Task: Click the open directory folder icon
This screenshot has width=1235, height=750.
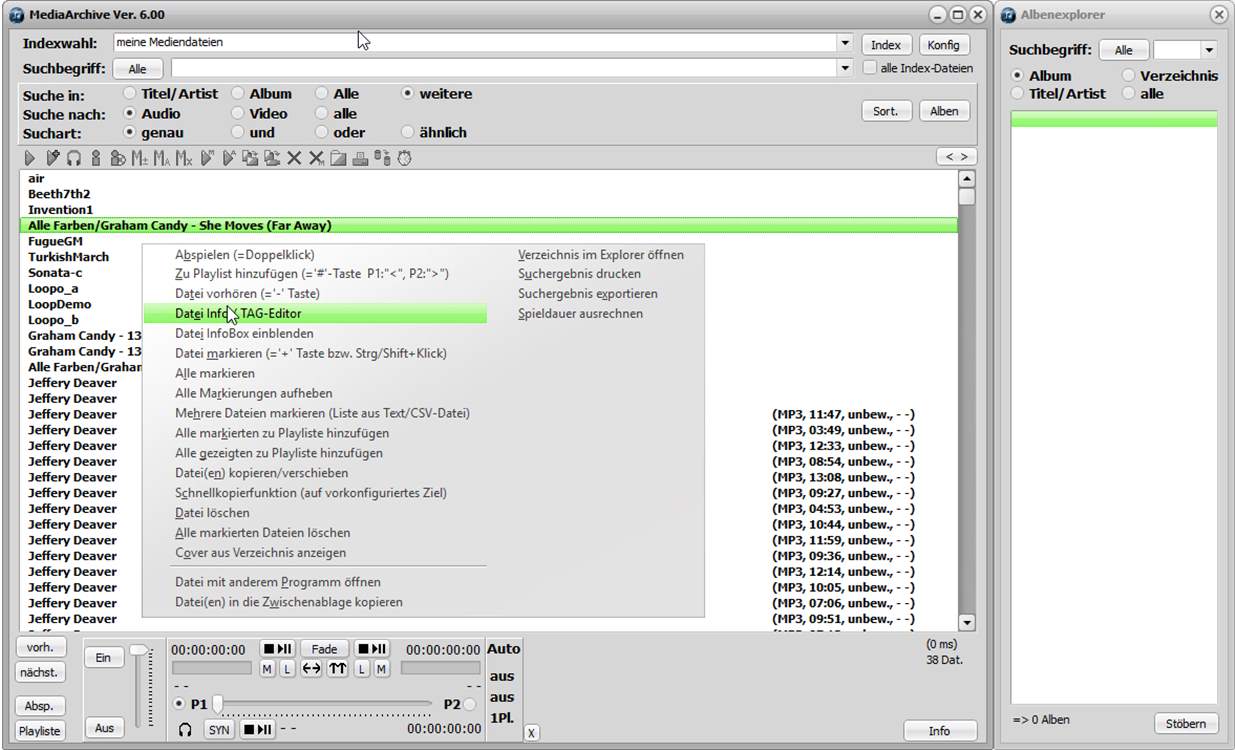Action: click(x=338, y=158)
